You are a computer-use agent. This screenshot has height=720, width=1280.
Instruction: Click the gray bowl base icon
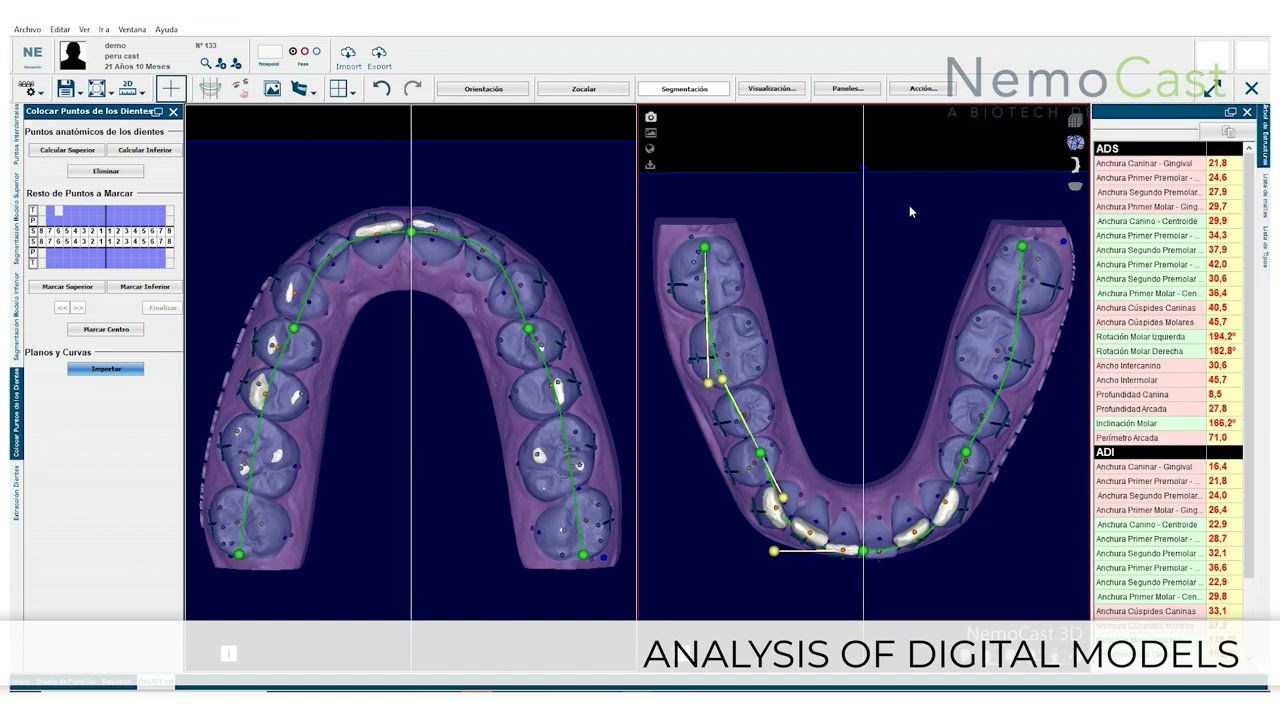(1075, 186)
